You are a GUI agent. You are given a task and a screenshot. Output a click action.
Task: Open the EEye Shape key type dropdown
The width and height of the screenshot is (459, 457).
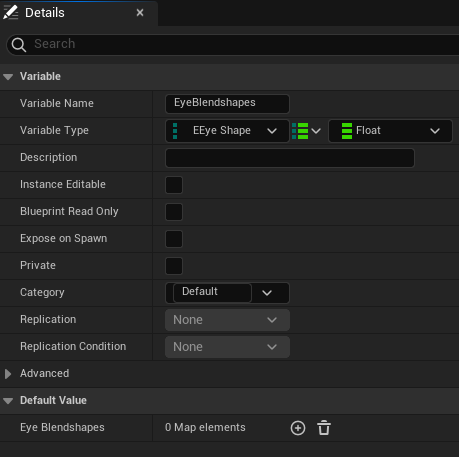point(227,131)
